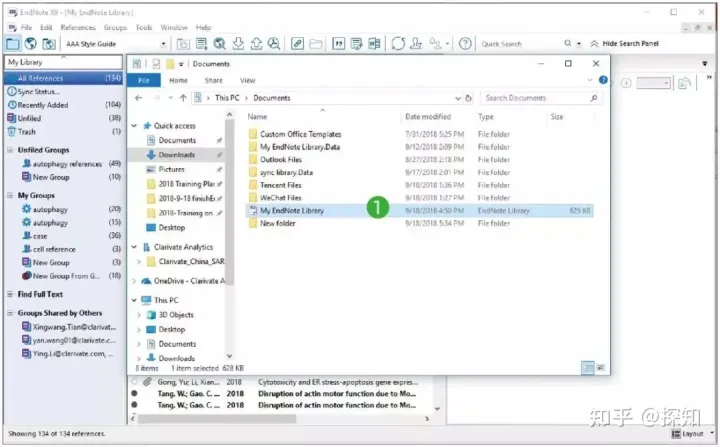This screenshot has width=720, height=447.
Task: Open the Tools menu in EndNote
Action: click(144, 27)
